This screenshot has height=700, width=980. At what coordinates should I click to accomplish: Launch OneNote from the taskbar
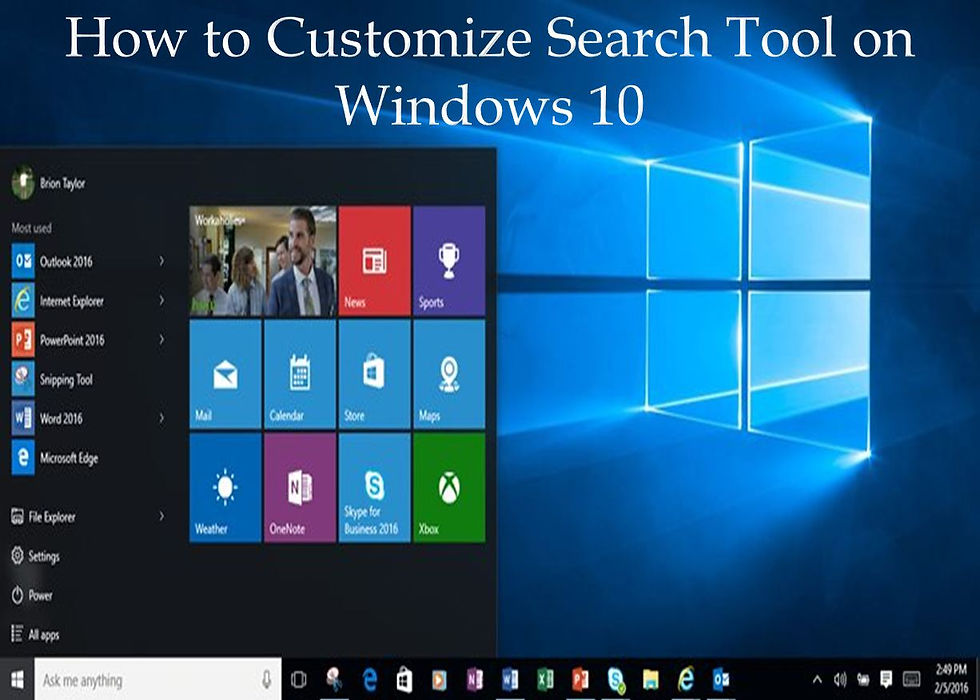click(475, 679)
